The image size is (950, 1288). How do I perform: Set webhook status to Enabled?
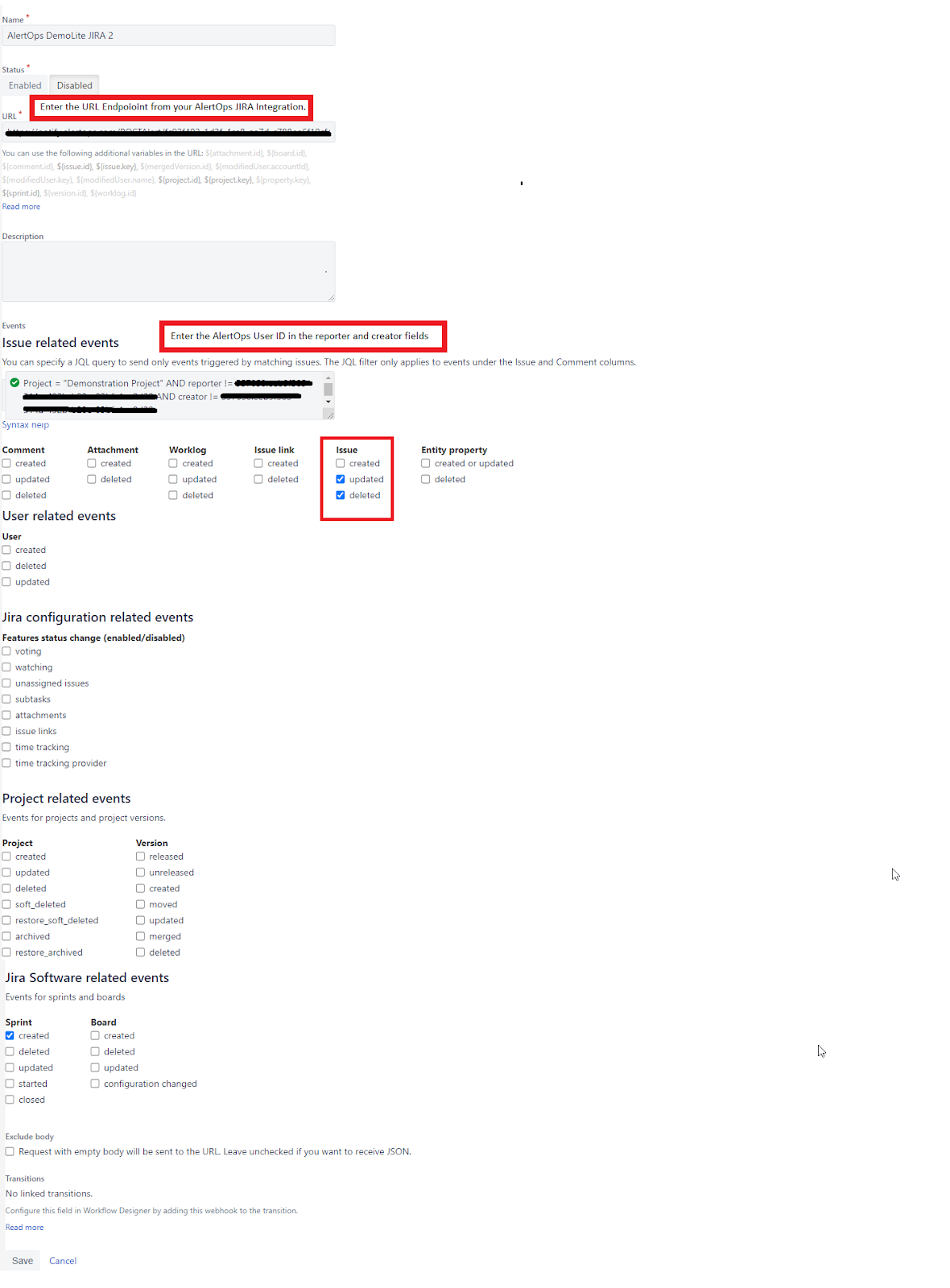point(25,85)
